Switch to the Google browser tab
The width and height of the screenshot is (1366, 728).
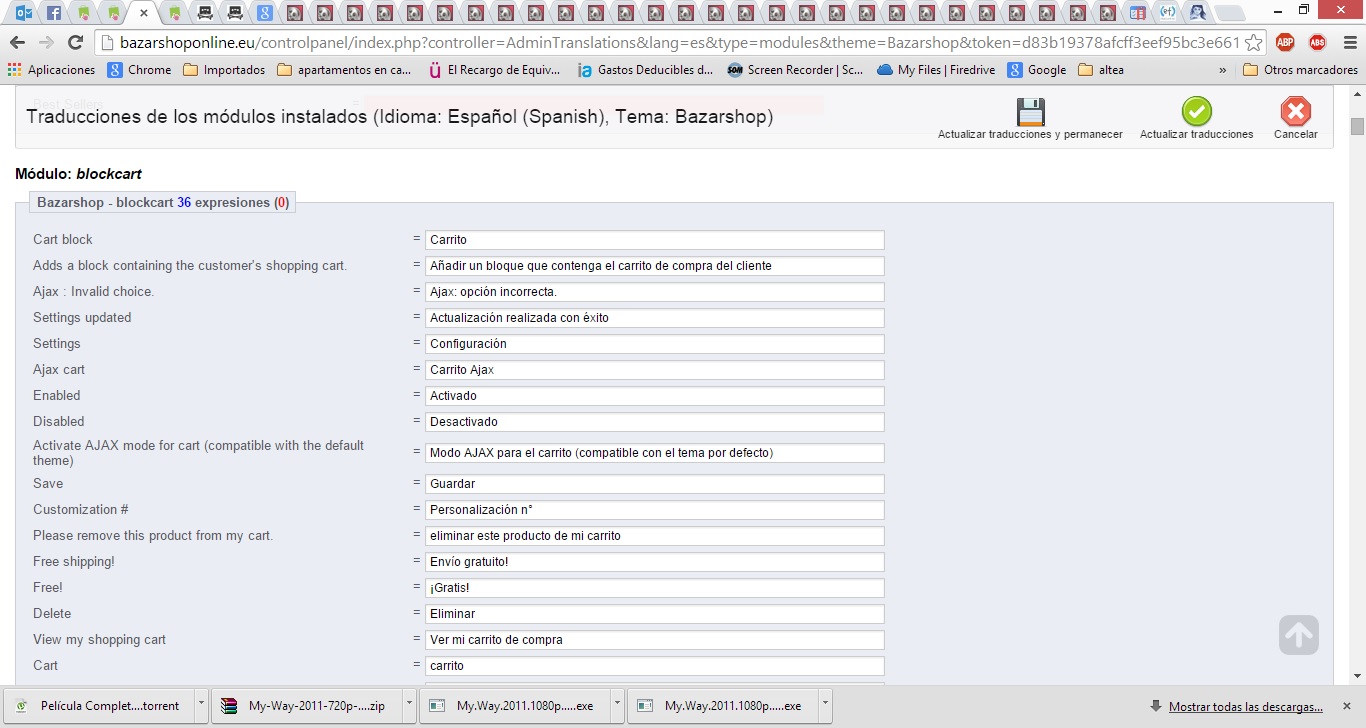coord(264,13)
